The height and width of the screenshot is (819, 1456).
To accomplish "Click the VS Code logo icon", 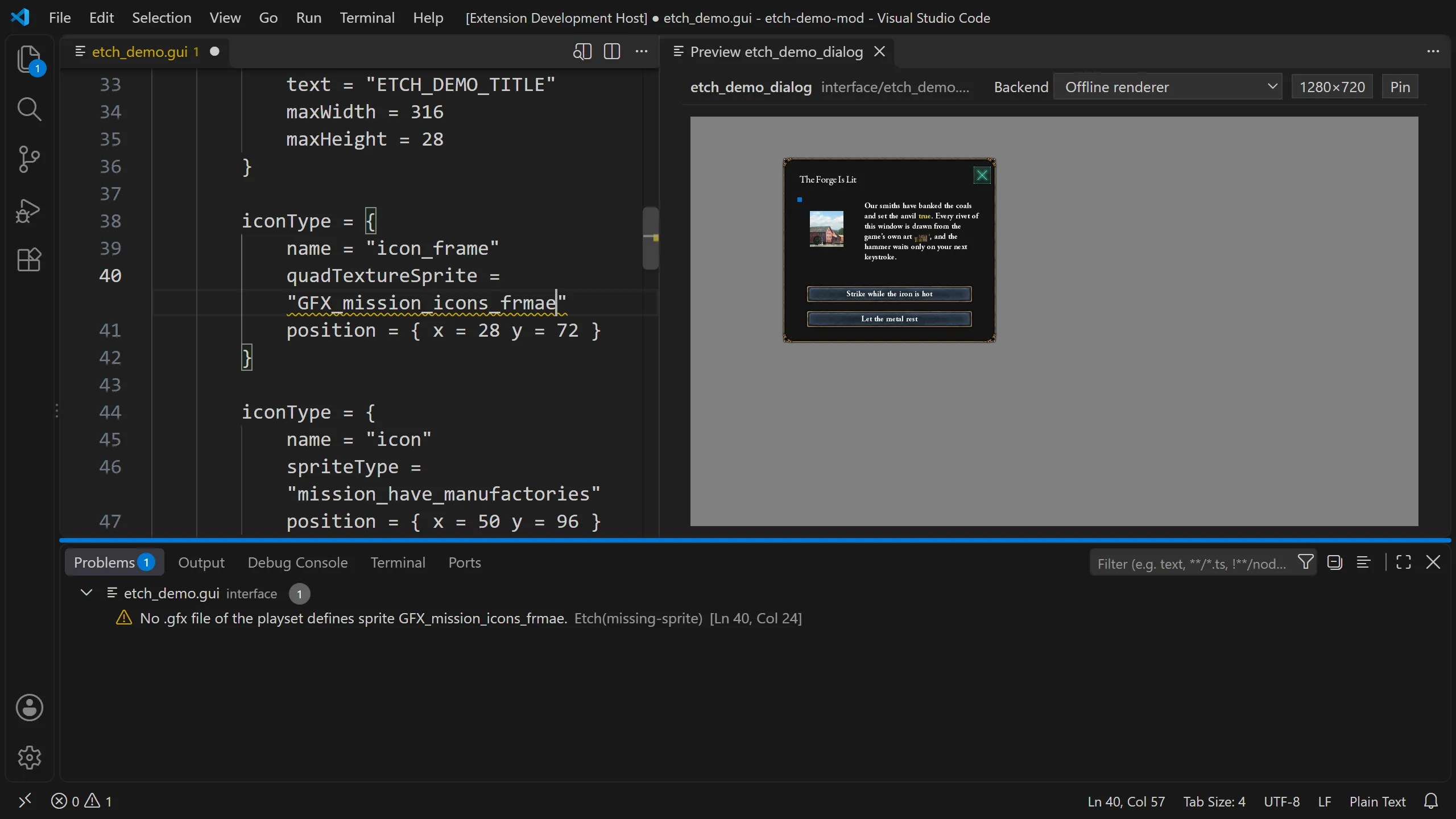I will [x=20, y=18].
